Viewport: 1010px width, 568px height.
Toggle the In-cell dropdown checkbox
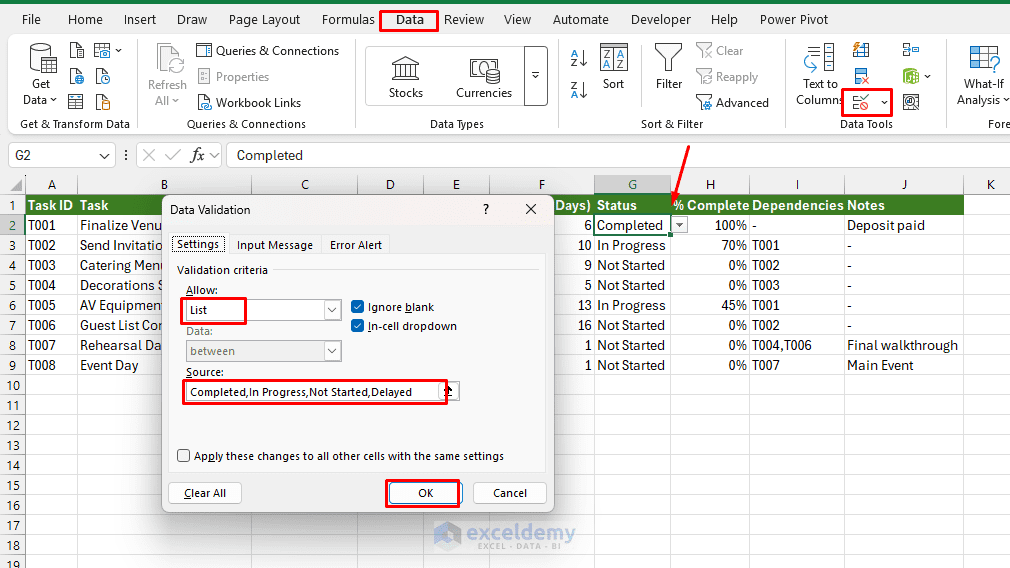357,326
